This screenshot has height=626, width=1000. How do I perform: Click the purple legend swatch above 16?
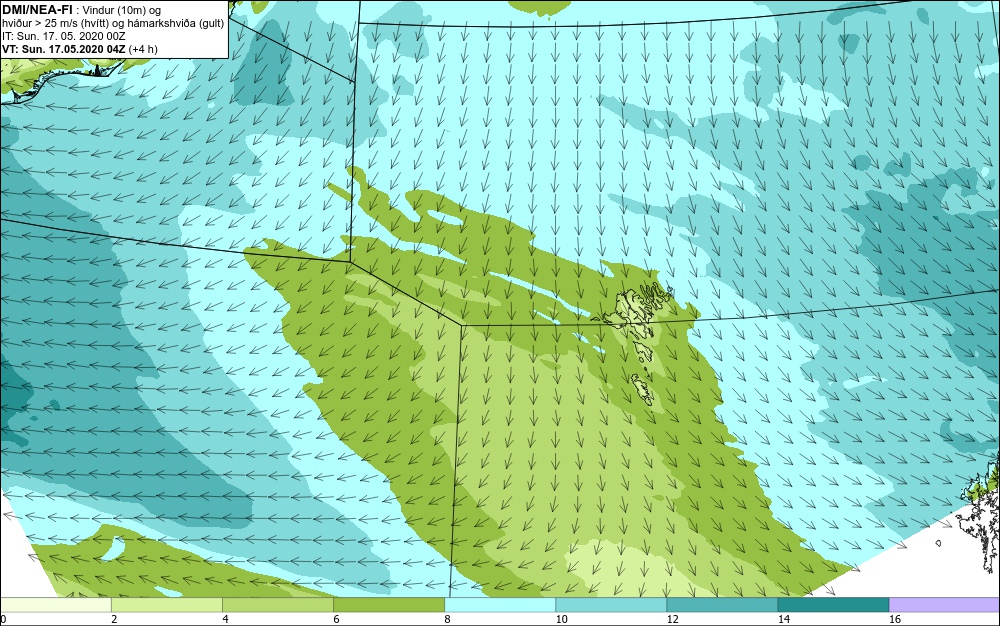click(945, 605)
